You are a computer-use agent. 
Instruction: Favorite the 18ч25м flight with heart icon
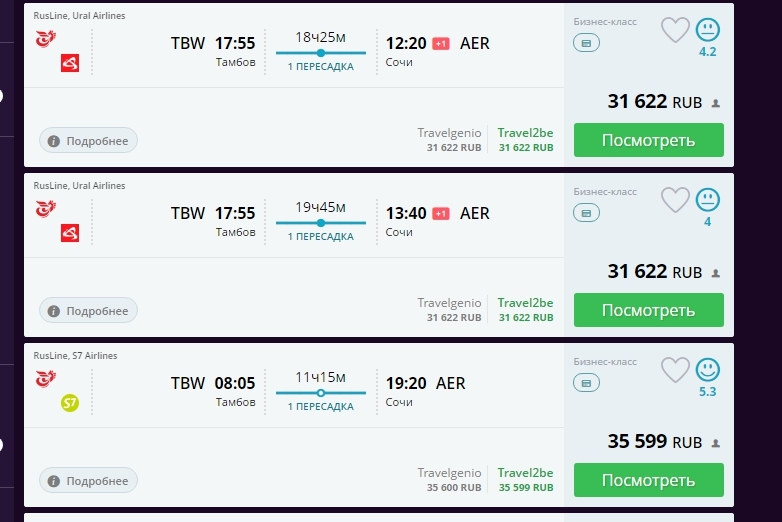tap(675, 30)
